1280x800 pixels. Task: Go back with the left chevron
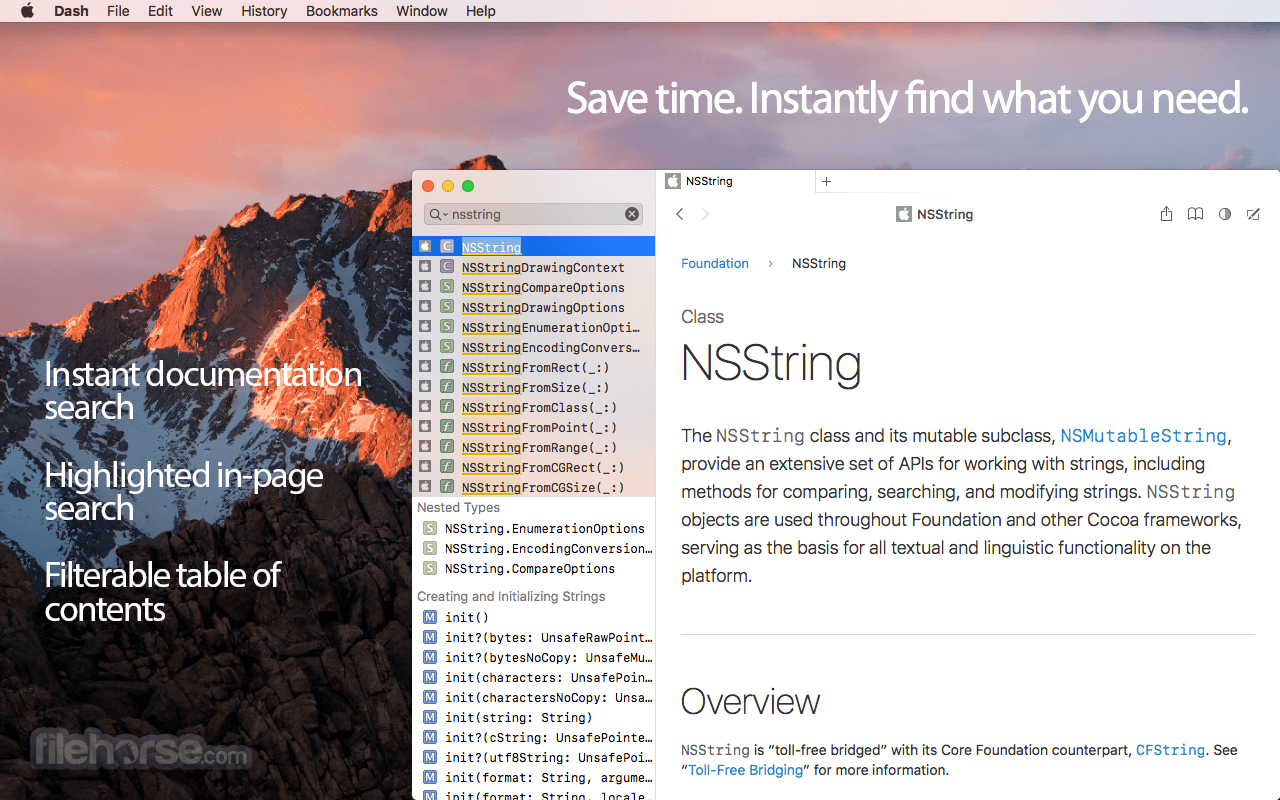(679, 214)
